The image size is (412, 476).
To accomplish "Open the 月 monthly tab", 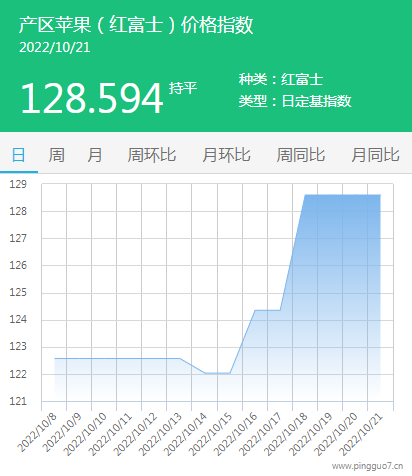I will (95, 155).
